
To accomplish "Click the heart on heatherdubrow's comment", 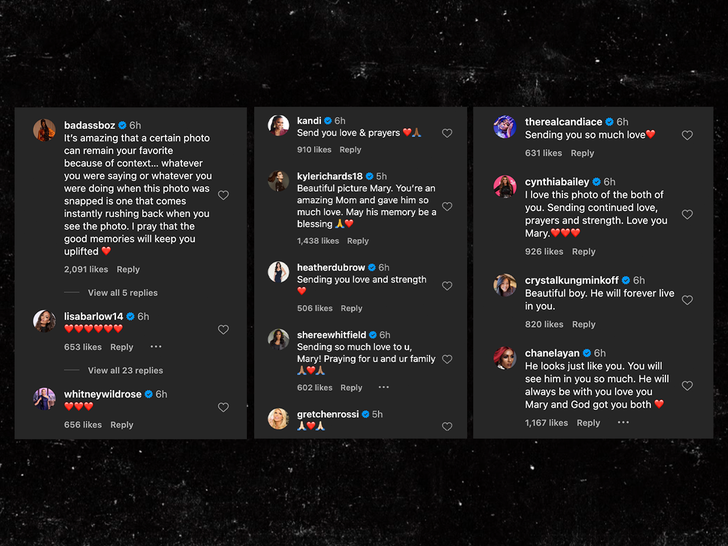I will [x=447, y=286].
